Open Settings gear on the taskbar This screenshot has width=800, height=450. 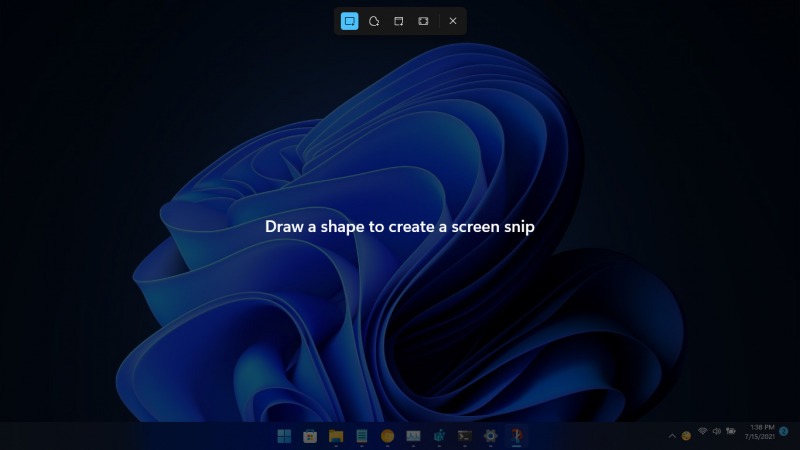tap(490, 436)
